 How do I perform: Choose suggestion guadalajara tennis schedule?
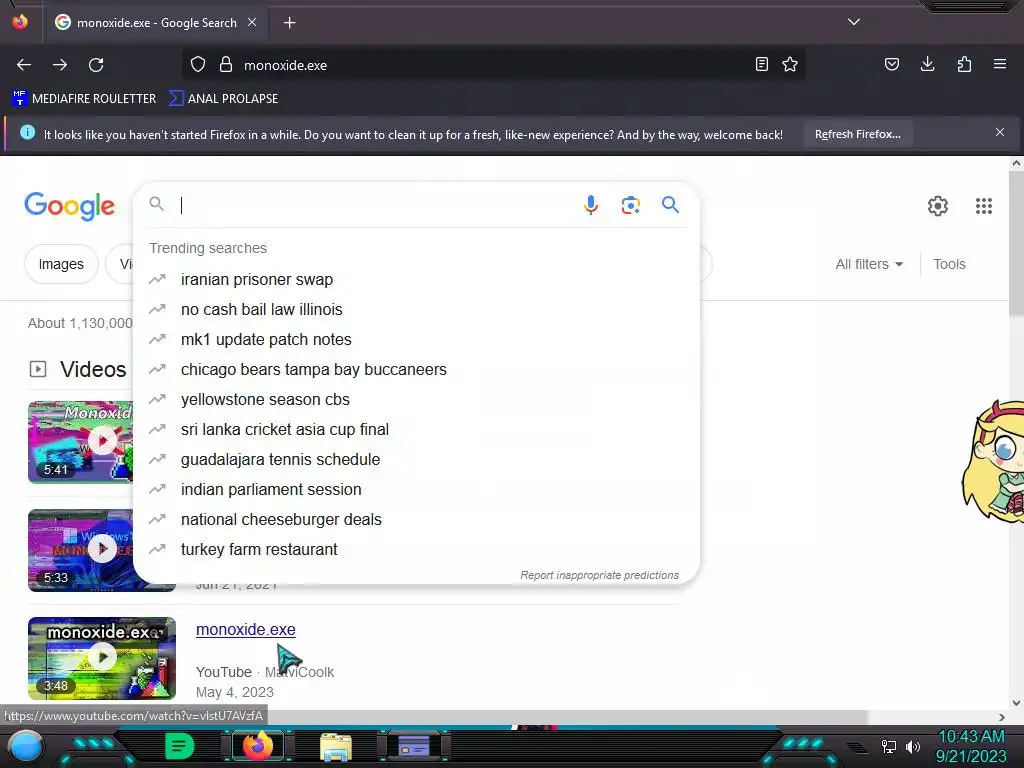tap(417, 460)
